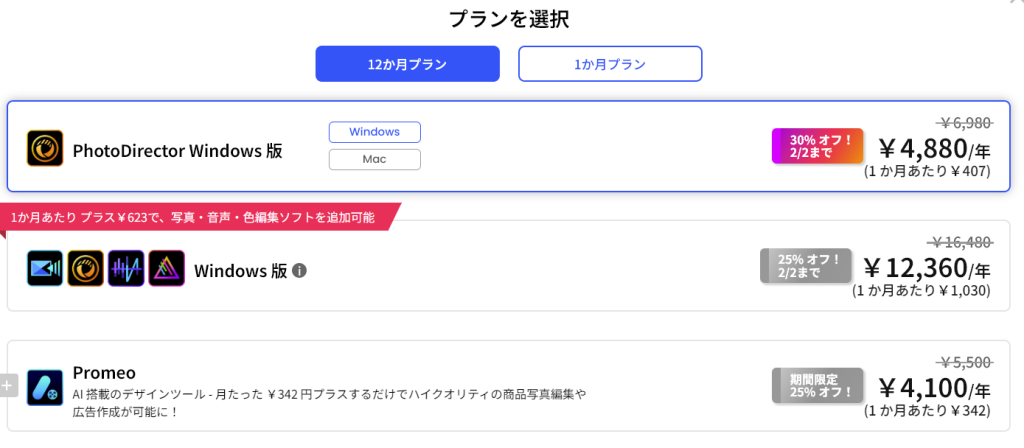This screenshot has width=1024, height=448.
Task: Switch to the 1か月プラン tab
Action: click(609, 64)
